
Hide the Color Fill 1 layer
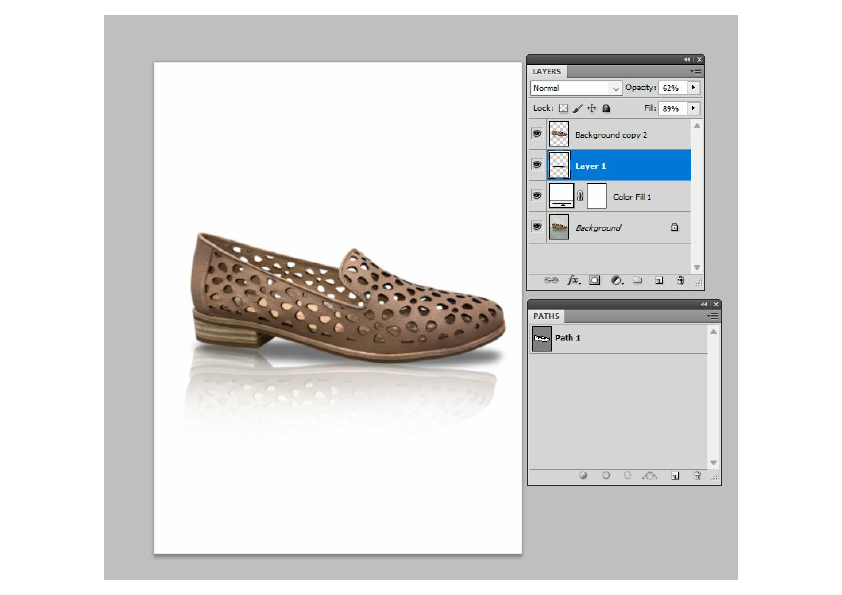537,196
